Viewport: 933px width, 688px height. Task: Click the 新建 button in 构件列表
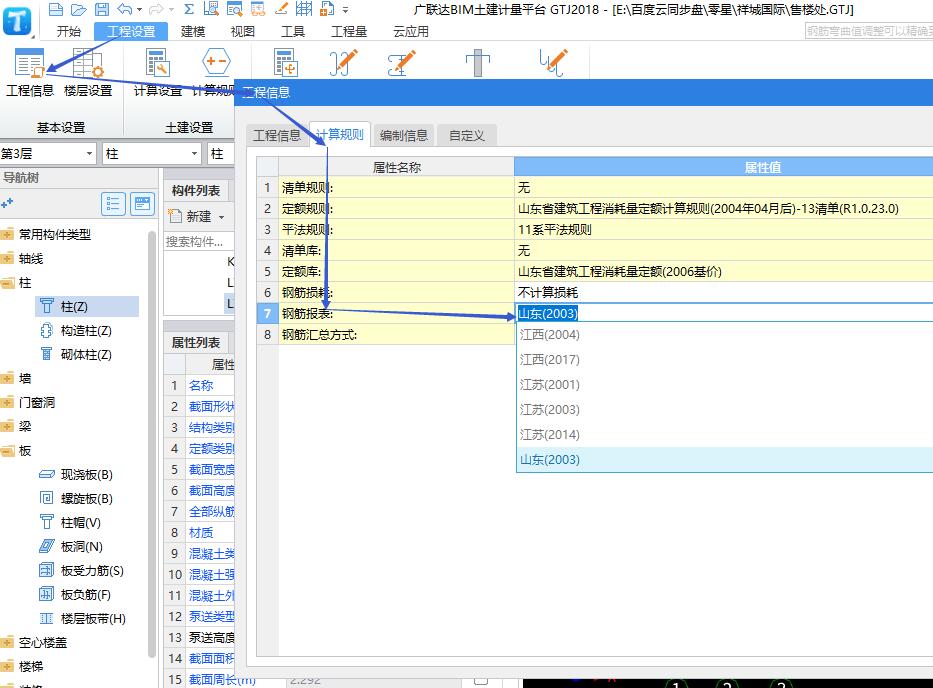pos(190,217)
